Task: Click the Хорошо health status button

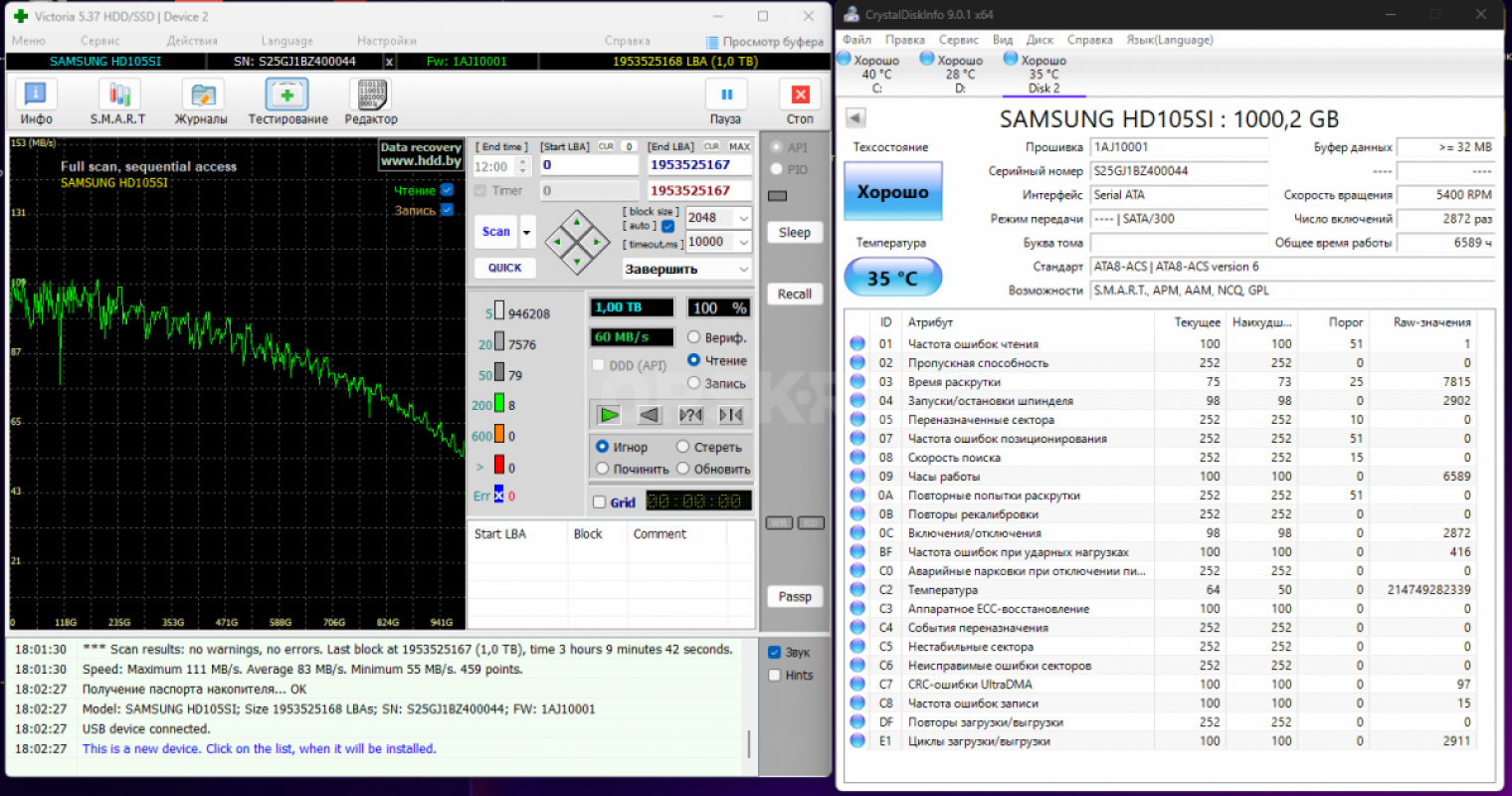Action: pyautogui.click(x=892, y=191)
